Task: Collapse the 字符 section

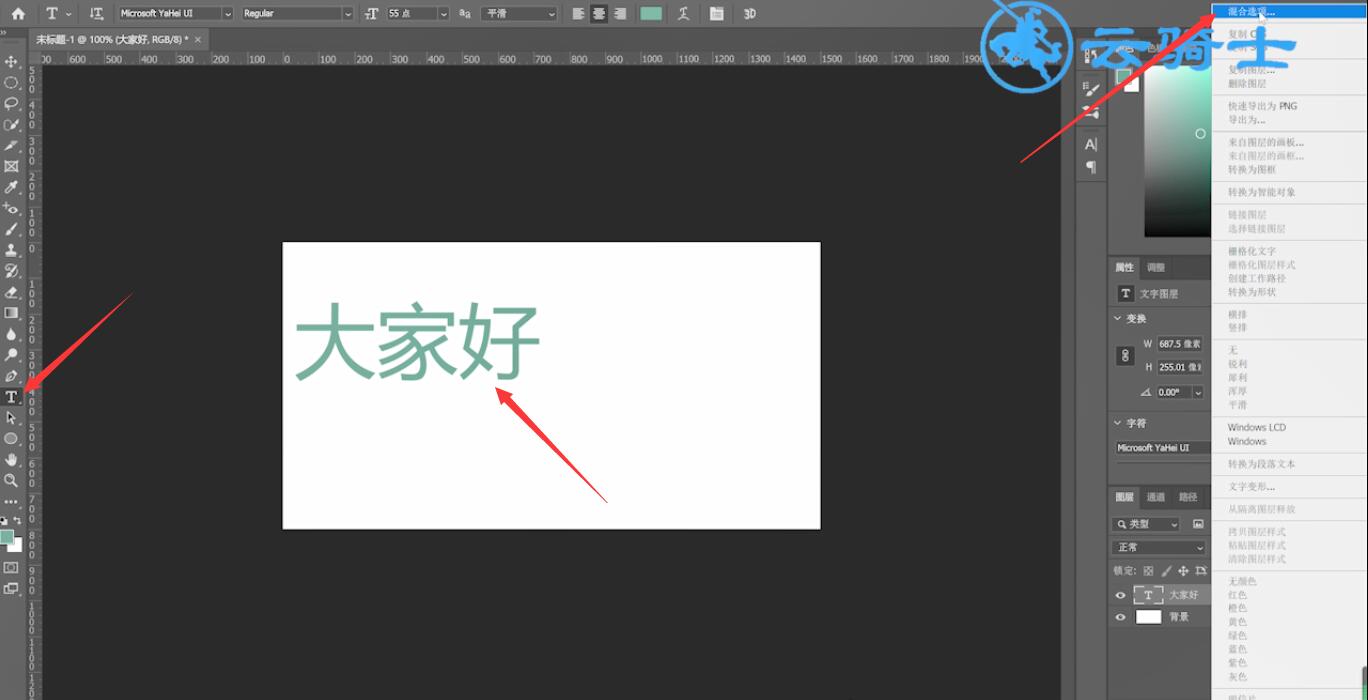Action: 1118,423
